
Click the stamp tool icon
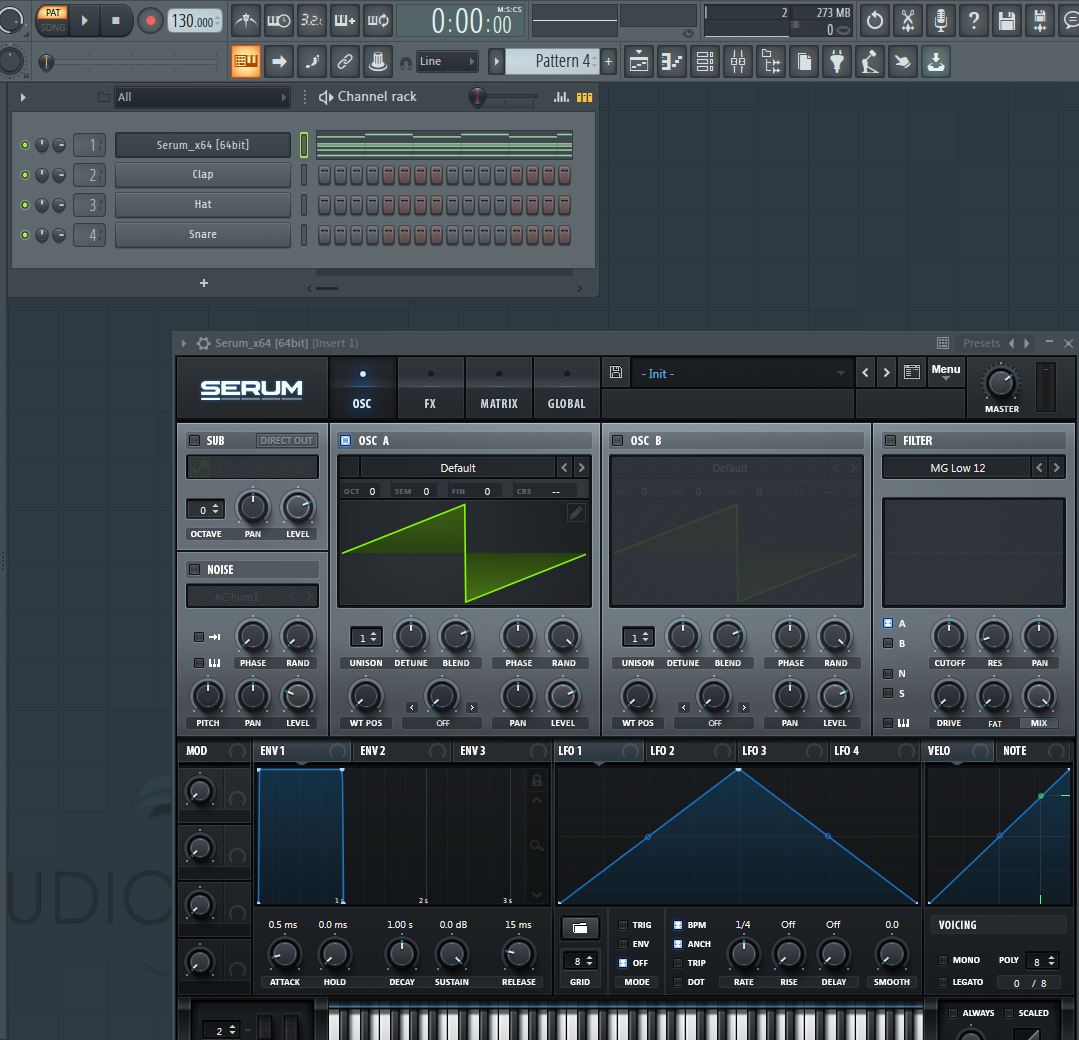point(378,62)
